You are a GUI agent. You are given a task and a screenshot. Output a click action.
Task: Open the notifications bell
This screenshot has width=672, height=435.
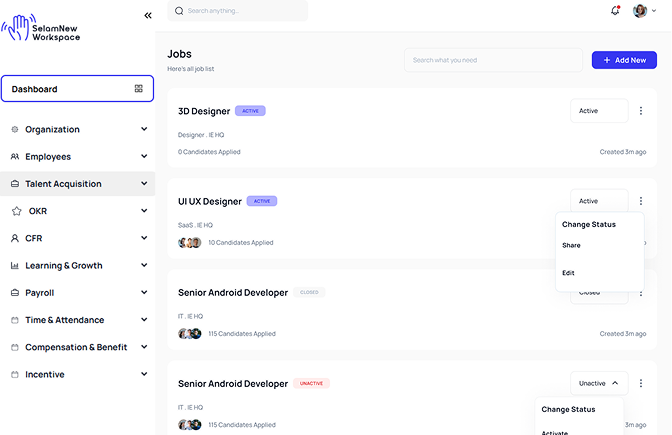615,11
